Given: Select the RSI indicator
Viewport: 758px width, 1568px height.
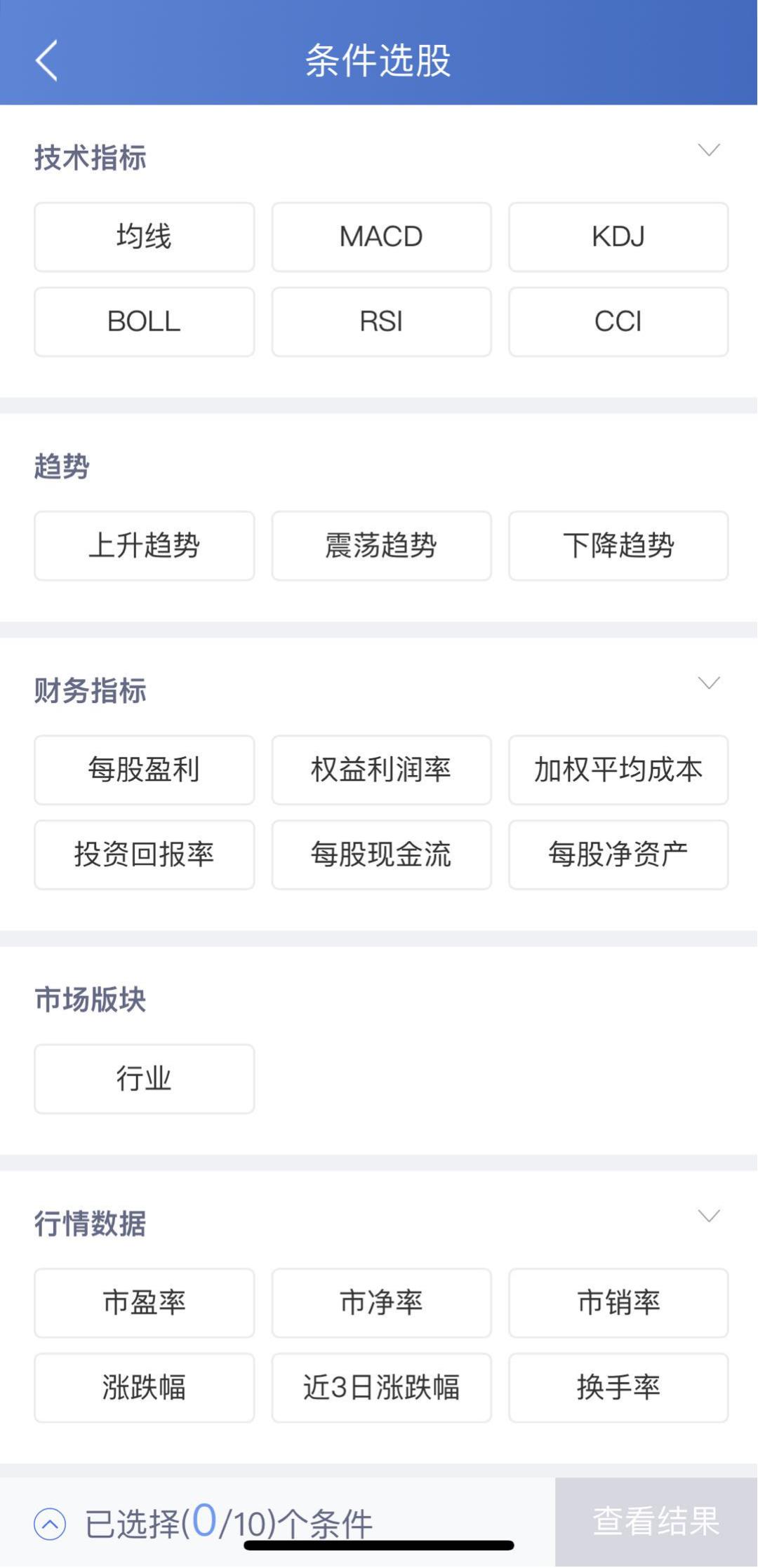Looking at the screenshot, I should coord(381,322).
